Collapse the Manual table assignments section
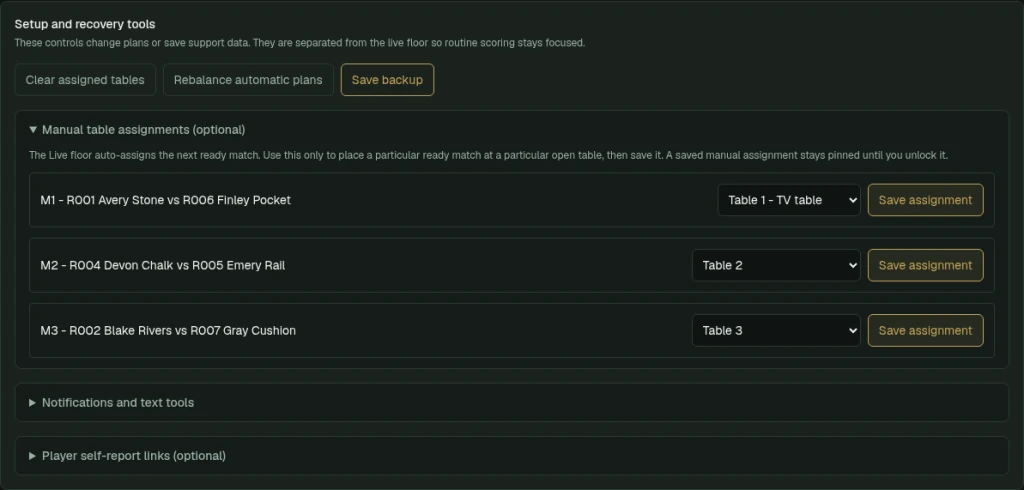Viewport: 1024px width, 490px height. pyautogui.click(x=137, y=130)
